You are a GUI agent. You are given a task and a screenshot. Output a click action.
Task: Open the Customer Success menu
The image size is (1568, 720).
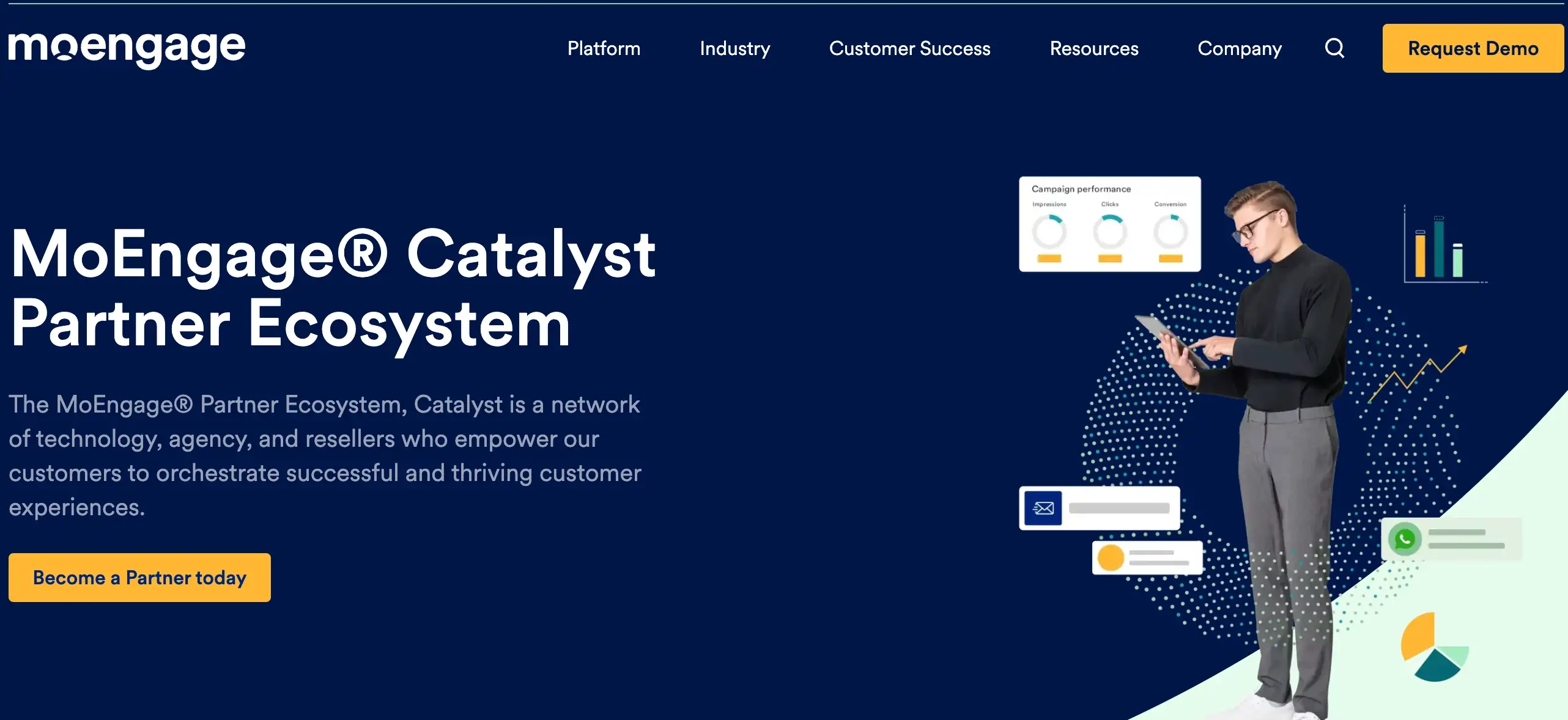coord(909,48)
